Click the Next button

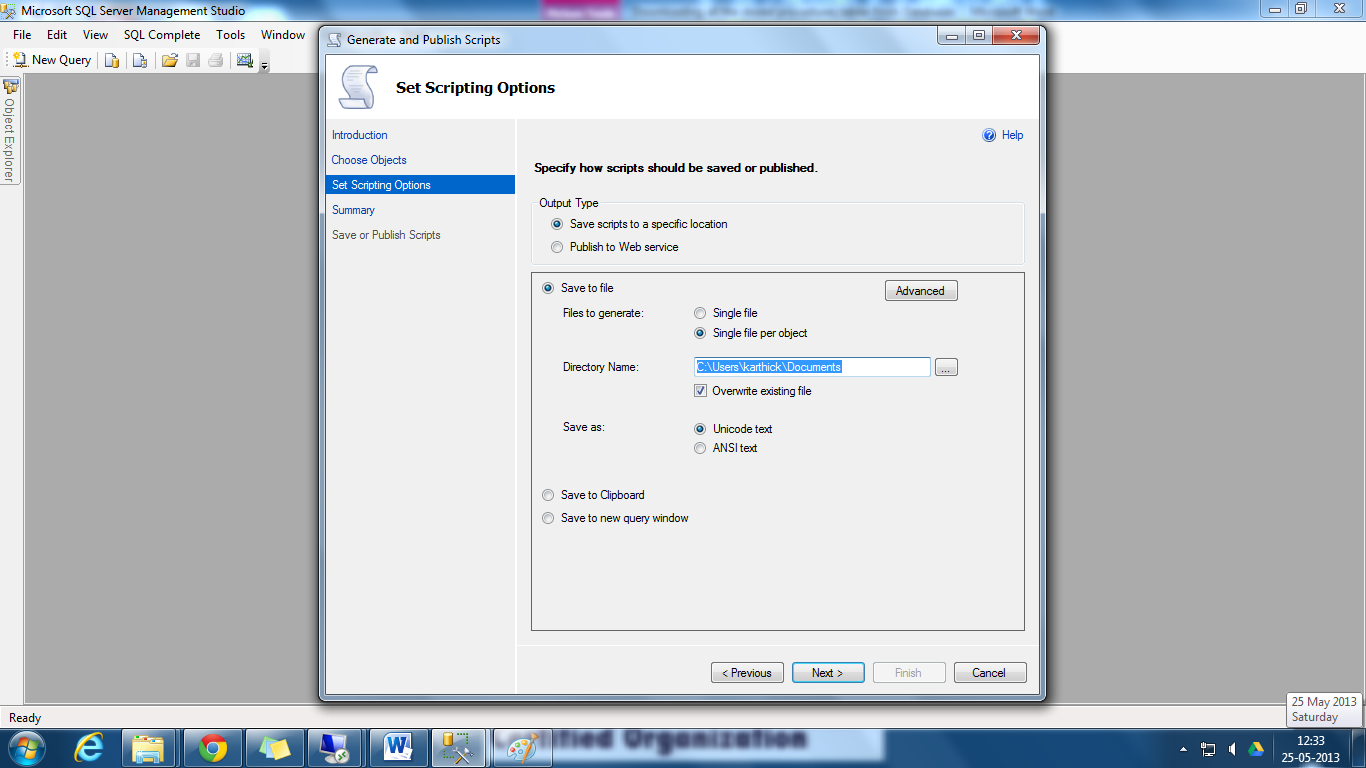coord(828,673)
